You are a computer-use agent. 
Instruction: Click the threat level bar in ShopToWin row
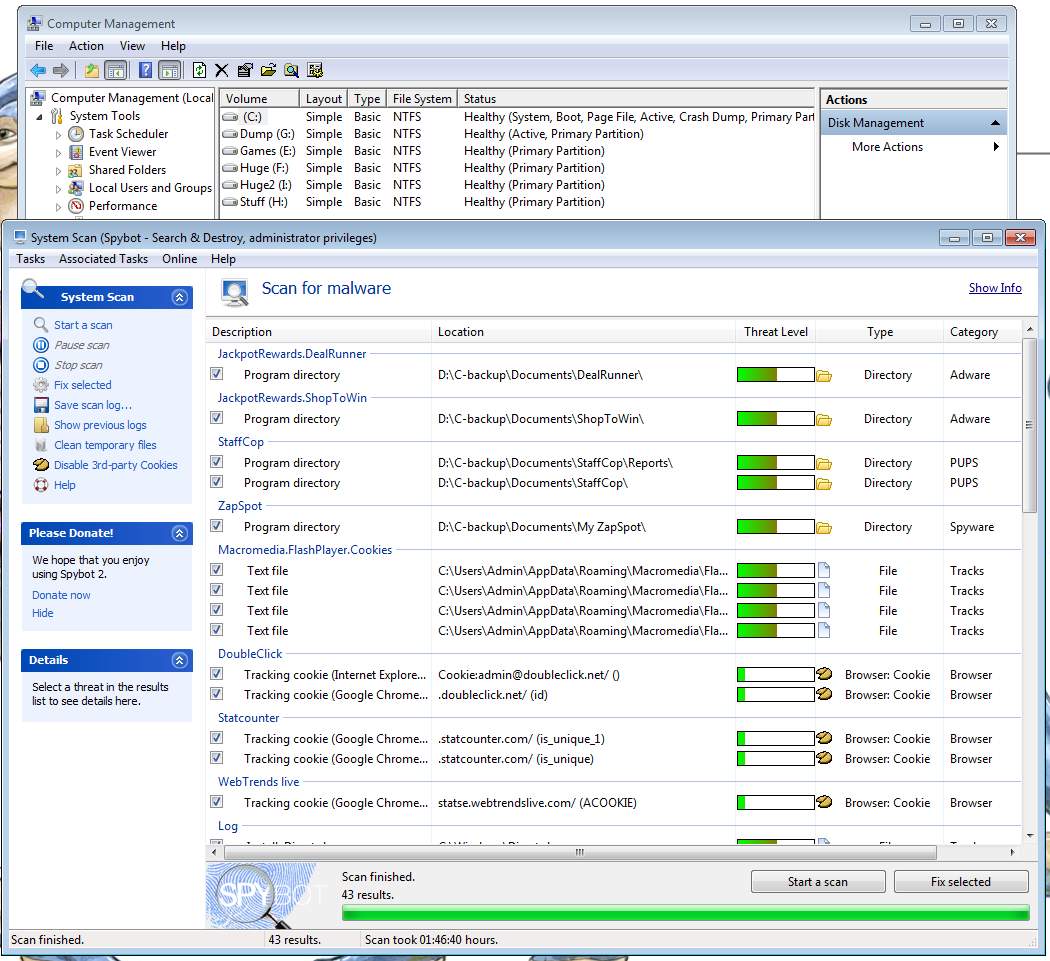tap(775, 419)
